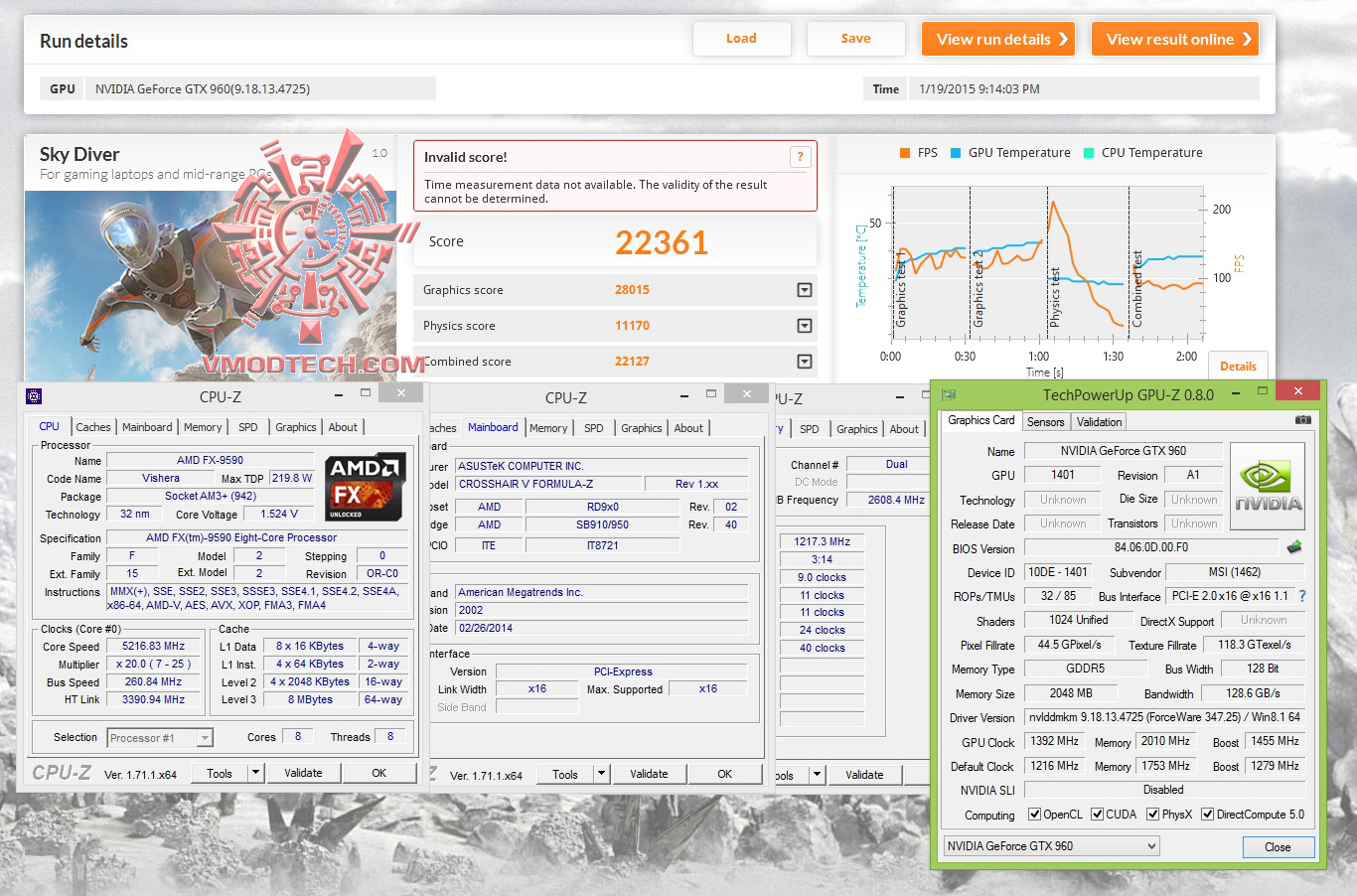Click the orange FPS legend swatch

[x=905, y=153]
